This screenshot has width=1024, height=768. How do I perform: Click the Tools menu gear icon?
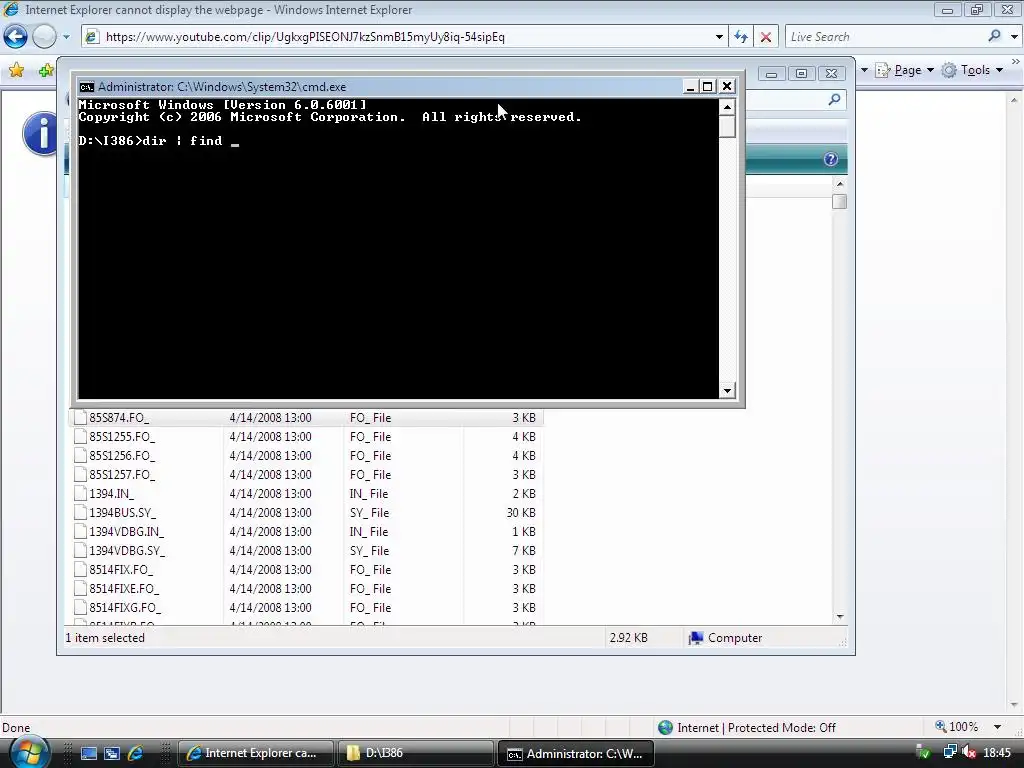tap(949, 70)
